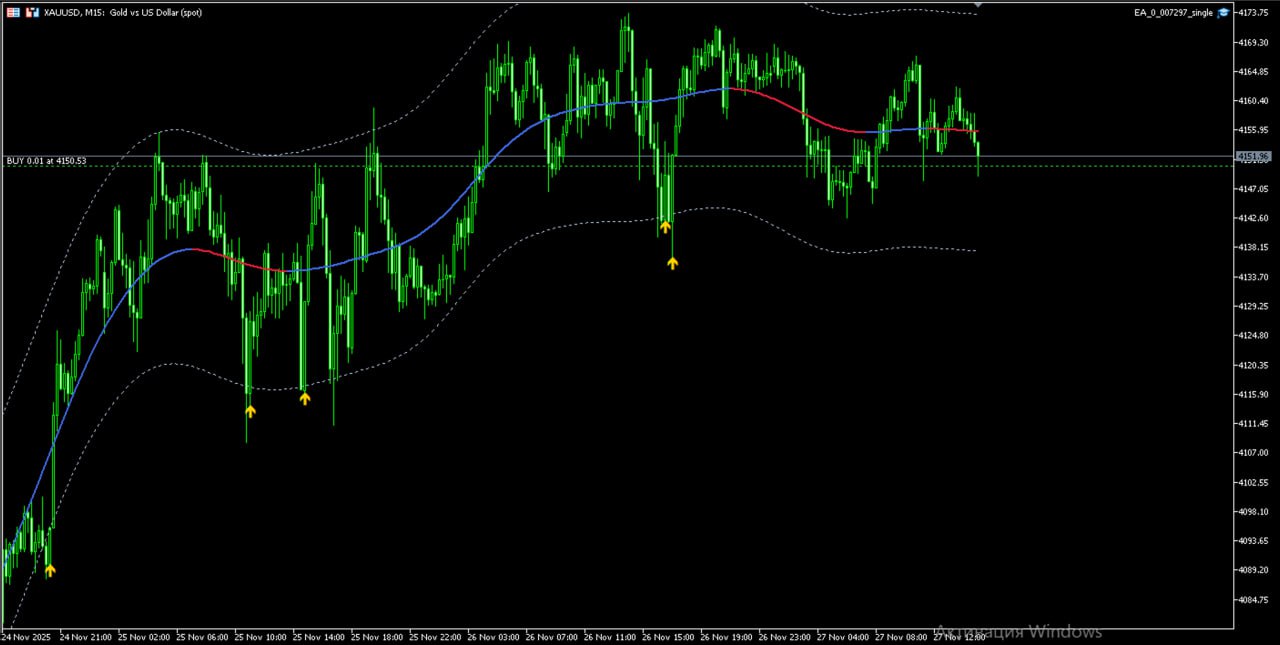The height and width of the screenshot is (645, 1280).
Task: Click the red-blue bar chart icon in title bar
Action: click(32, 12)
